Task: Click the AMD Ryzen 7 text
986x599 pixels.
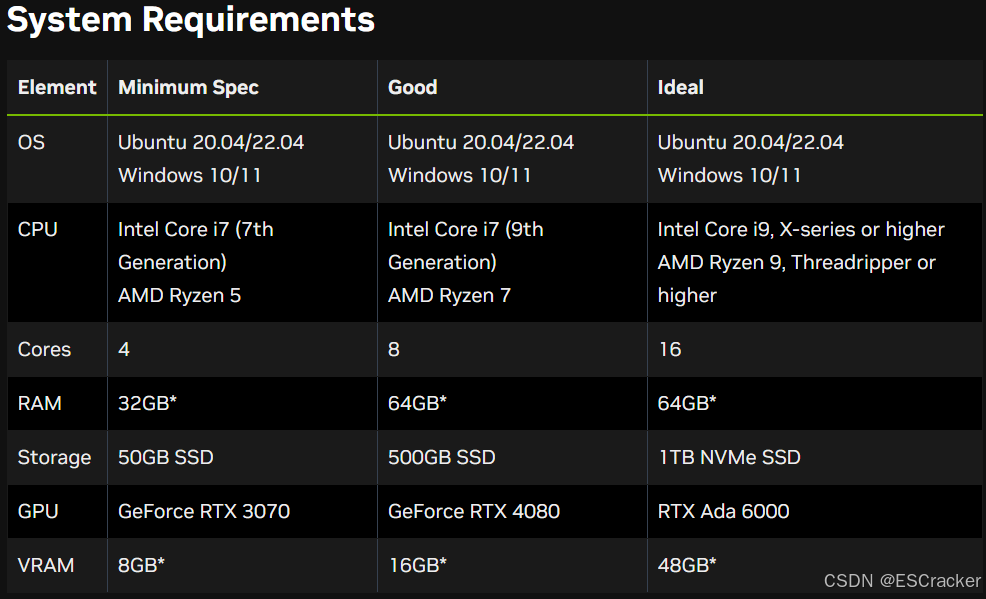Action: 449,295
